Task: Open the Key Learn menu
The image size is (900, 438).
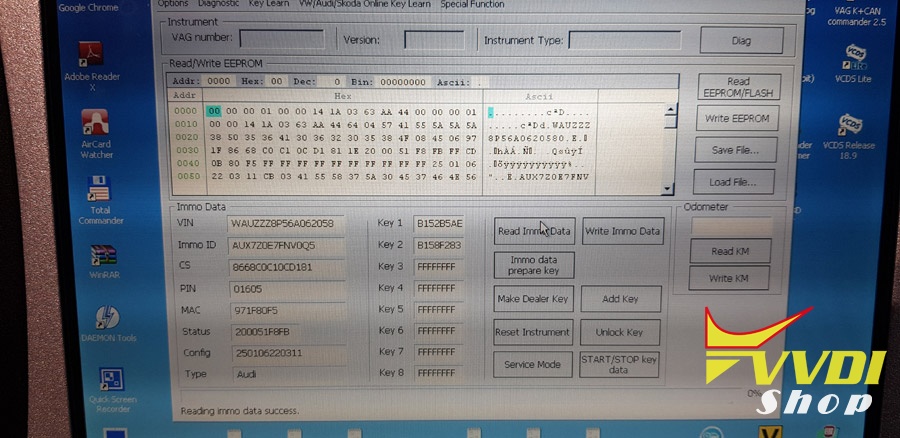Action: pos(269,4)
